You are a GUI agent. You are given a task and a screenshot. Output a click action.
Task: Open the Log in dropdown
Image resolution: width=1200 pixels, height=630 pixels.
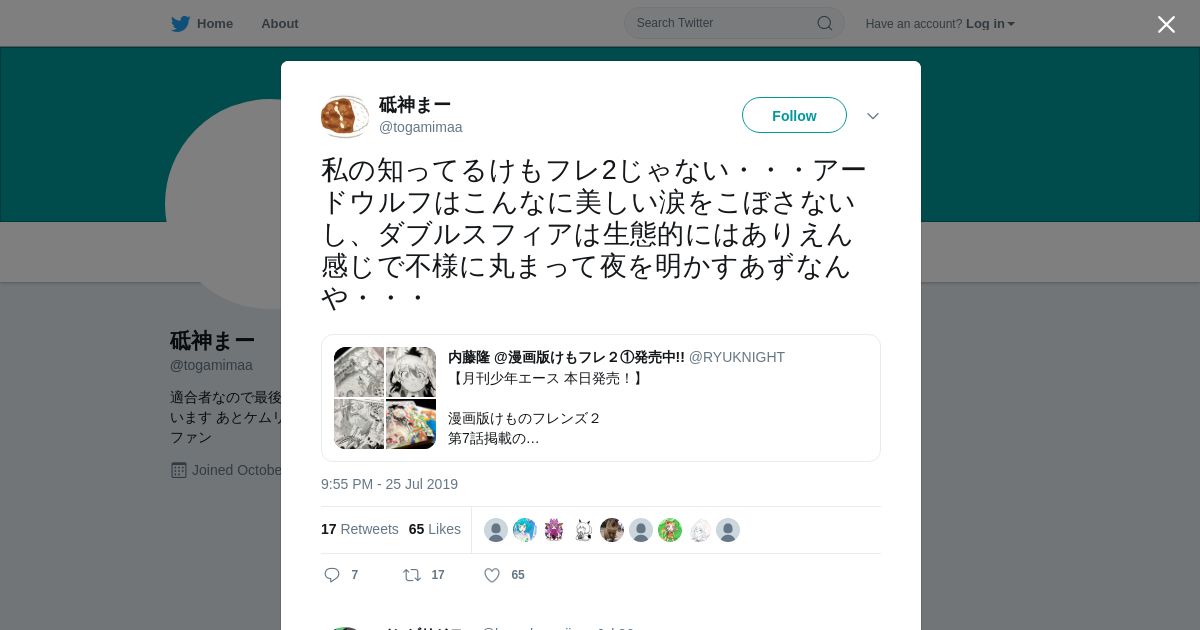(x=990, y=24)
